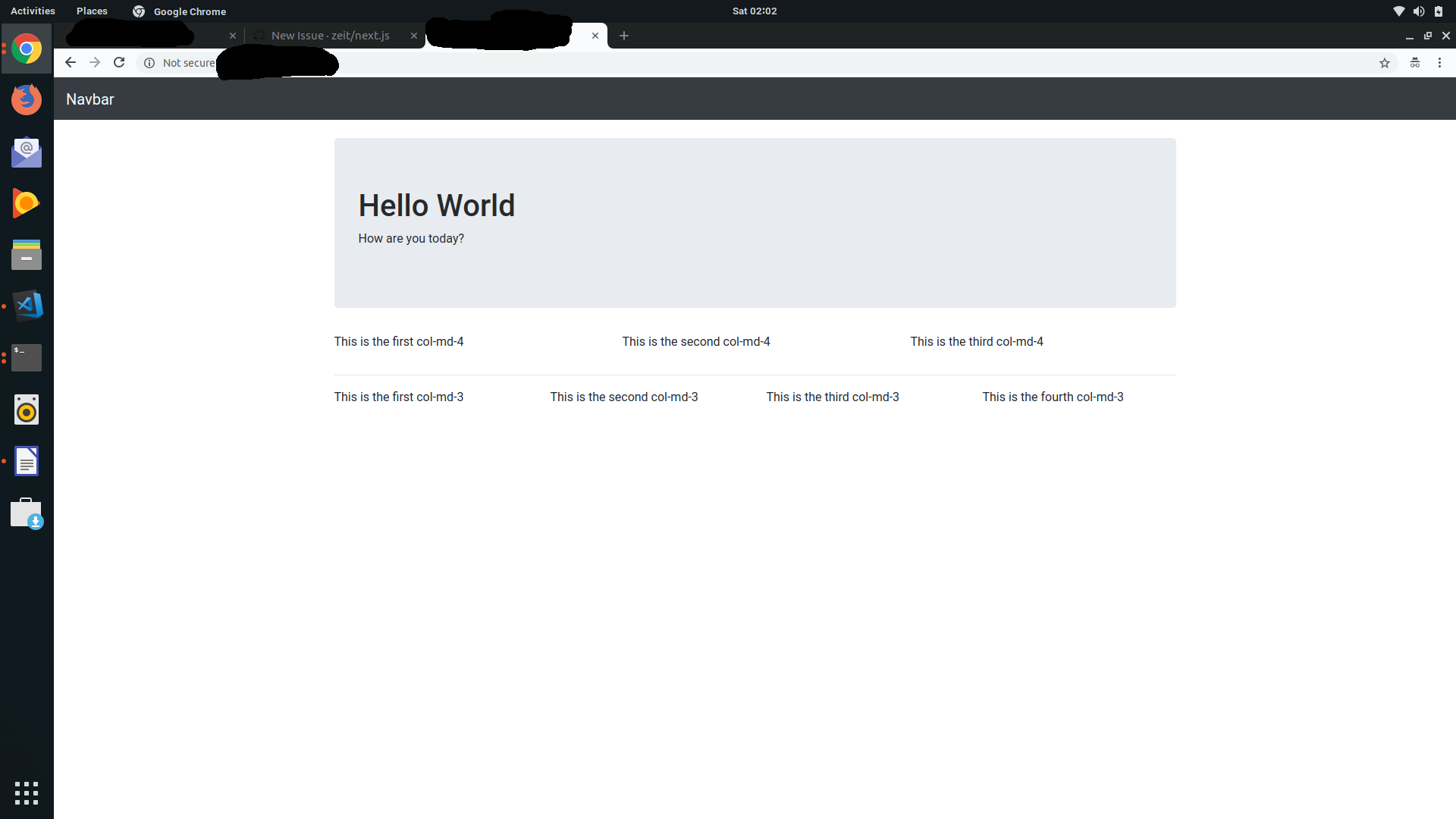Click 'This is the second col-md-3' text
Viewport: 1456px width, 819px height.
(x=624, y=397)
